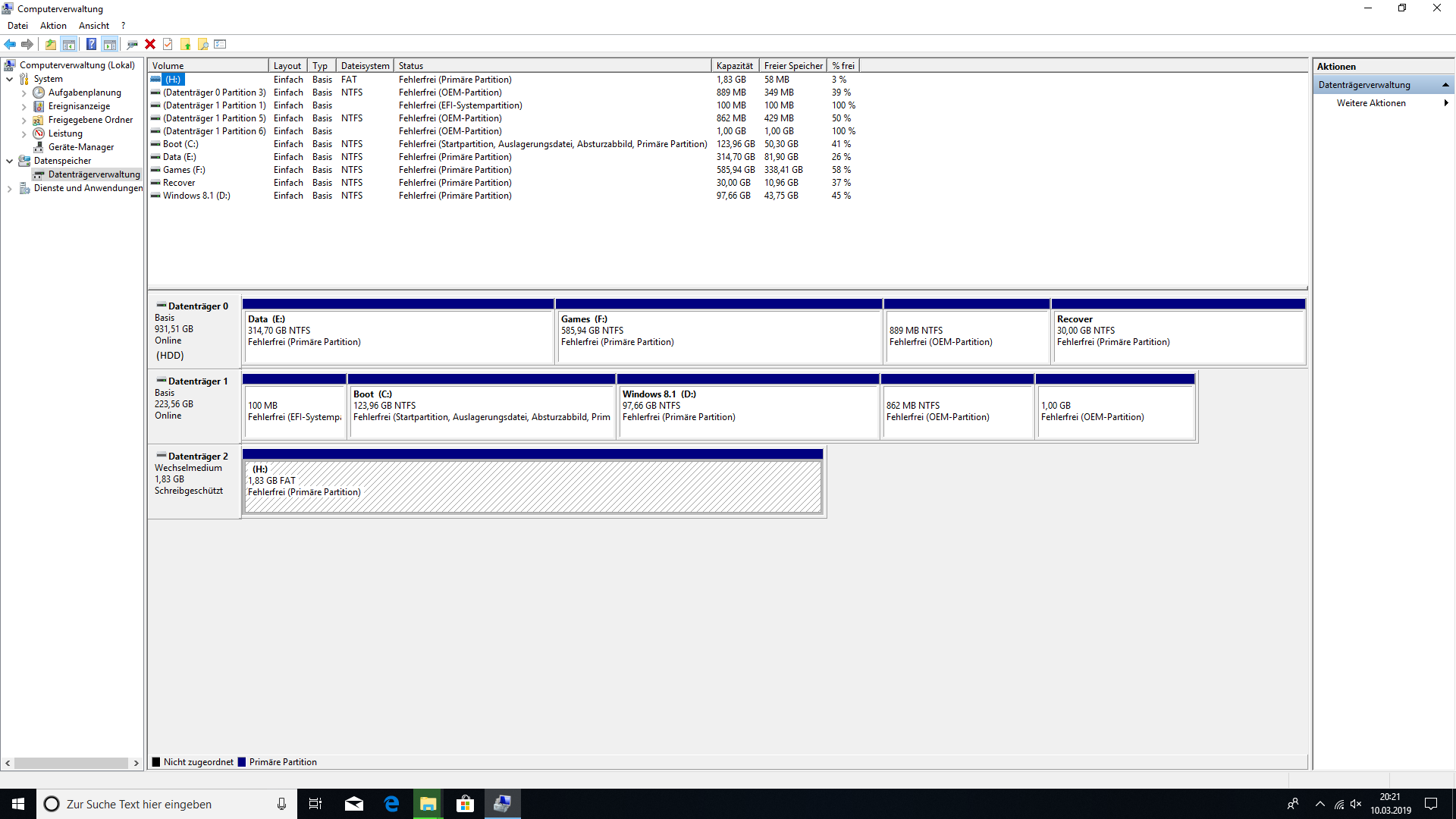
Task: Toggle the action pane show/hide button
Action: point(110,44)
